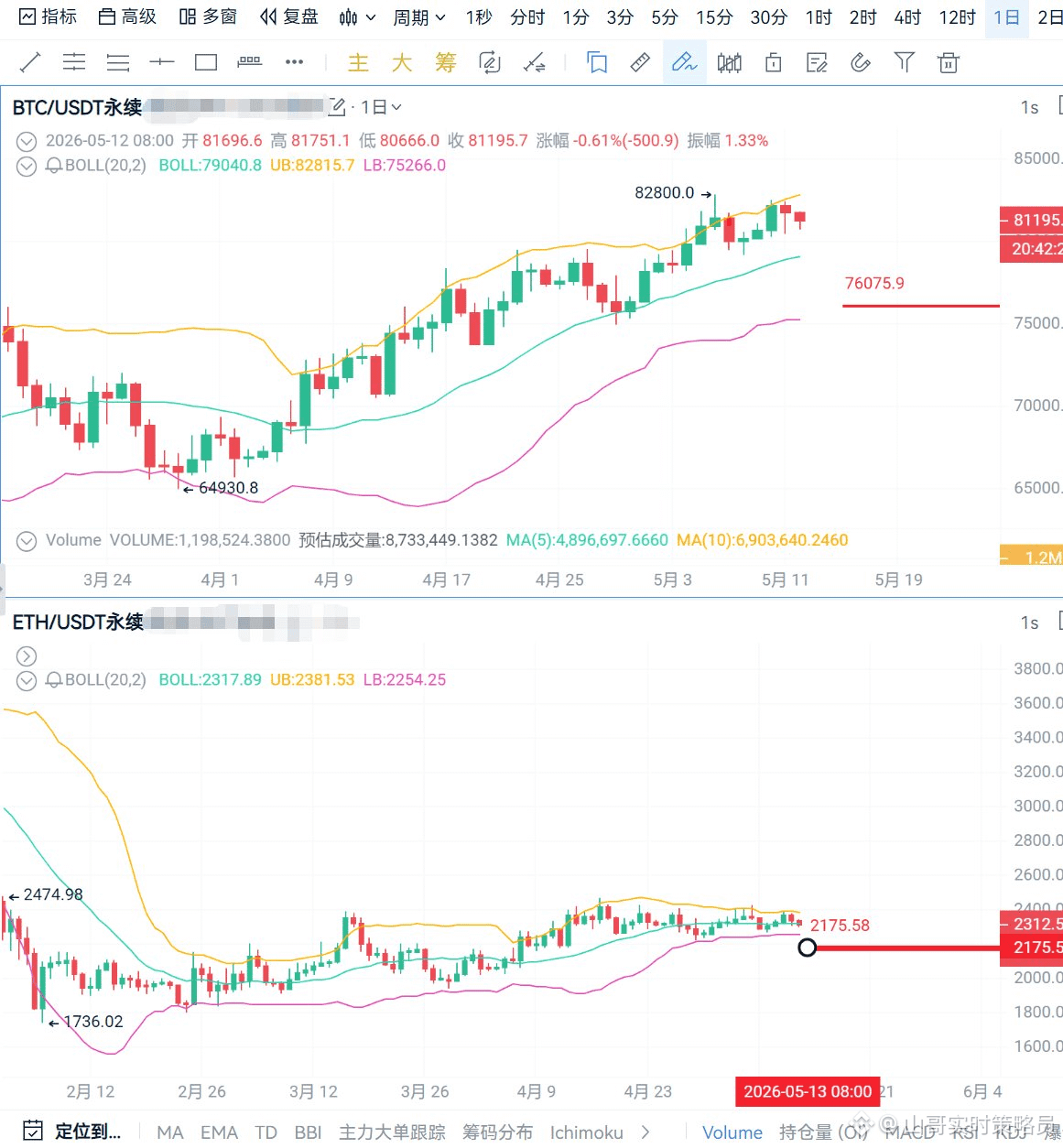This screenshot has height=1148, width=1063.
Task: Click the ETH 2175.58 red line circle handle
Action: (x=807, y=948)
